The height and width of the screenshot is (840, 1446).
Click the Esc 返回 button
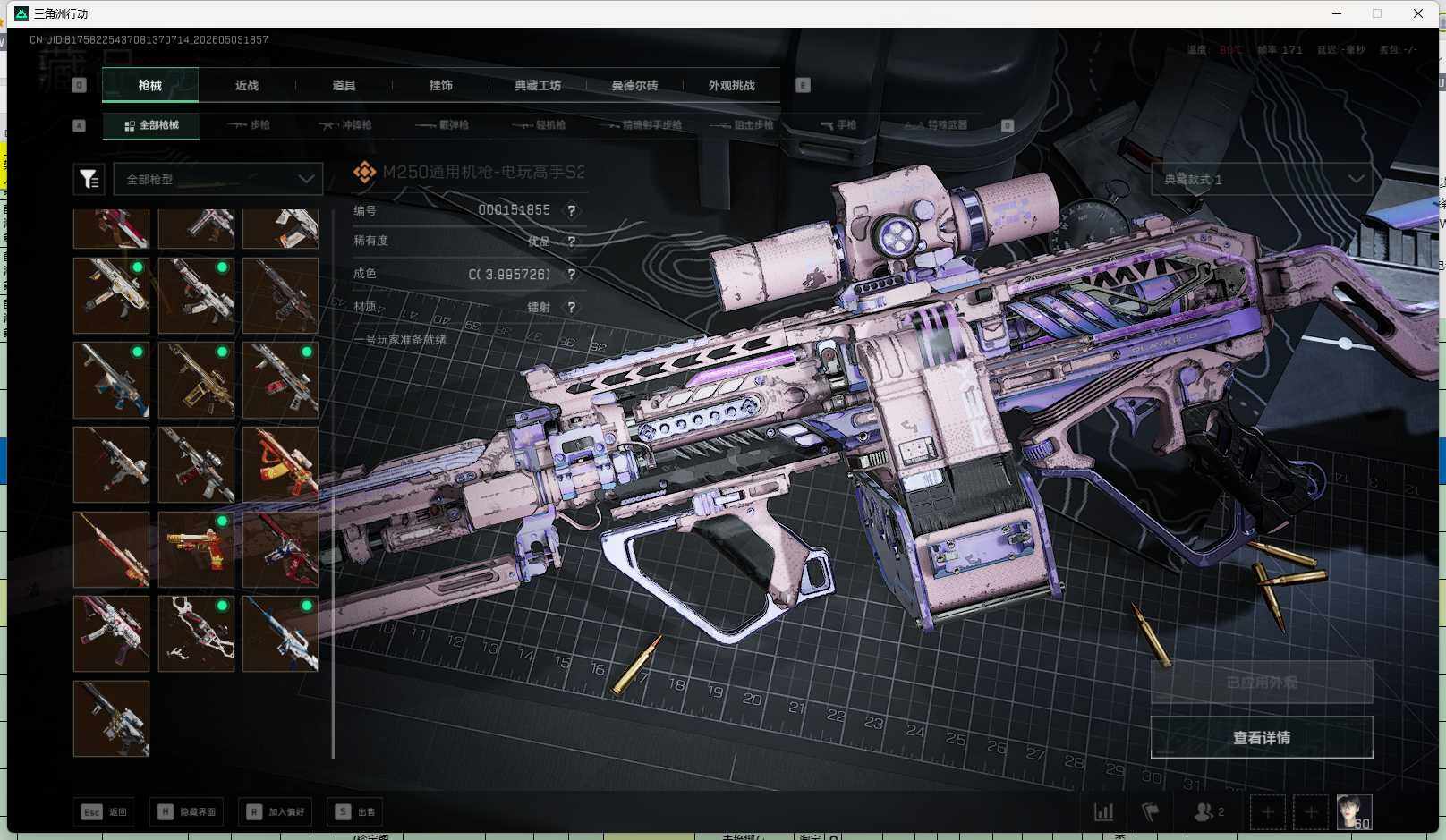coord(105,811)
